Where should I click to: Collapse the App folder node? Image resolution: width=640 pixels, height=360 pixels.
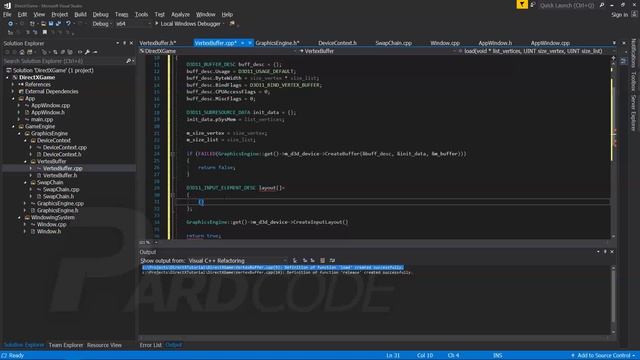click(13, 98)
